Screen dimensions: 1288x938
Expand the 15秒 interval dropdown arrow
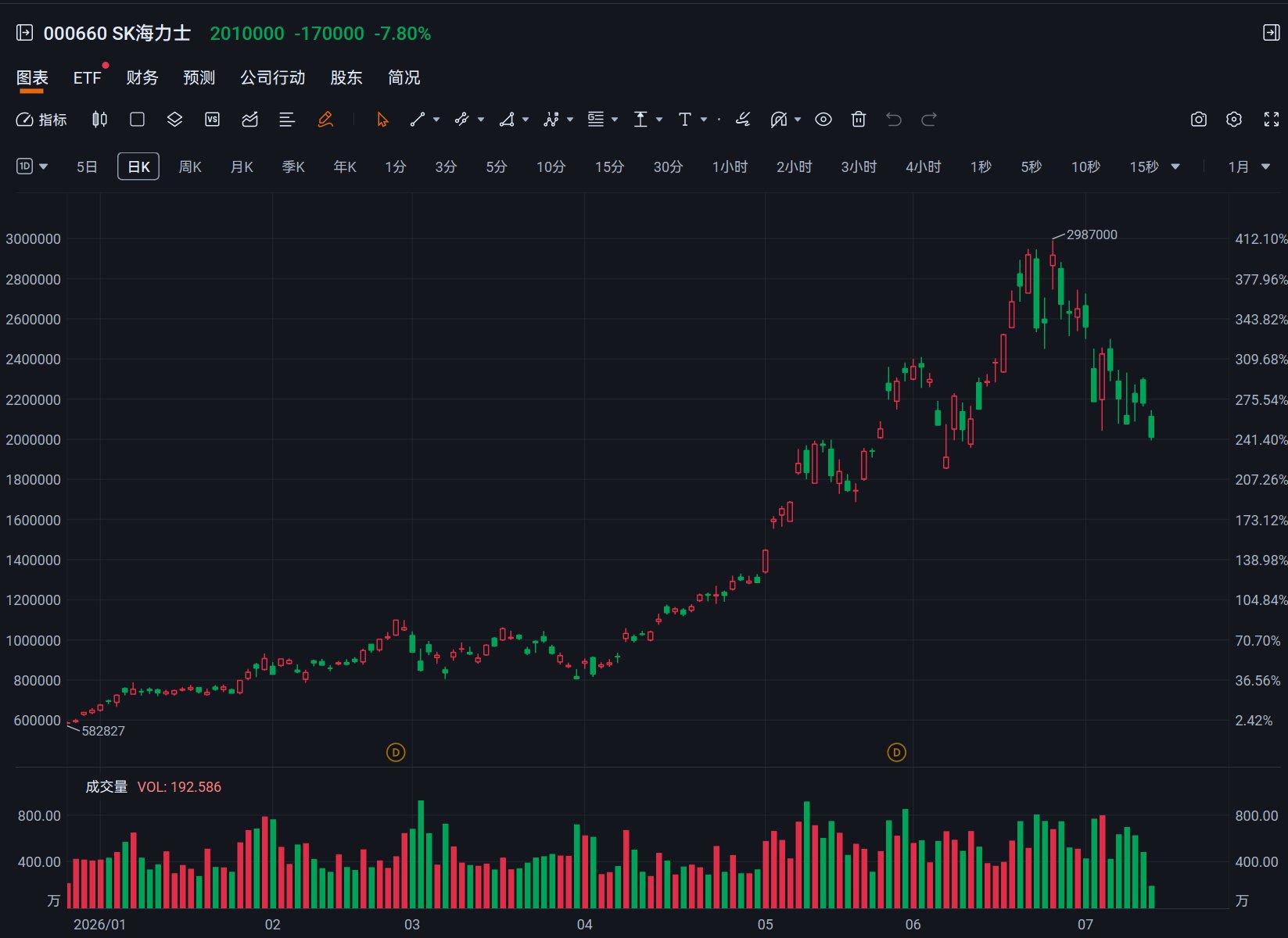pyautogui.click(x=1175, y=166)
